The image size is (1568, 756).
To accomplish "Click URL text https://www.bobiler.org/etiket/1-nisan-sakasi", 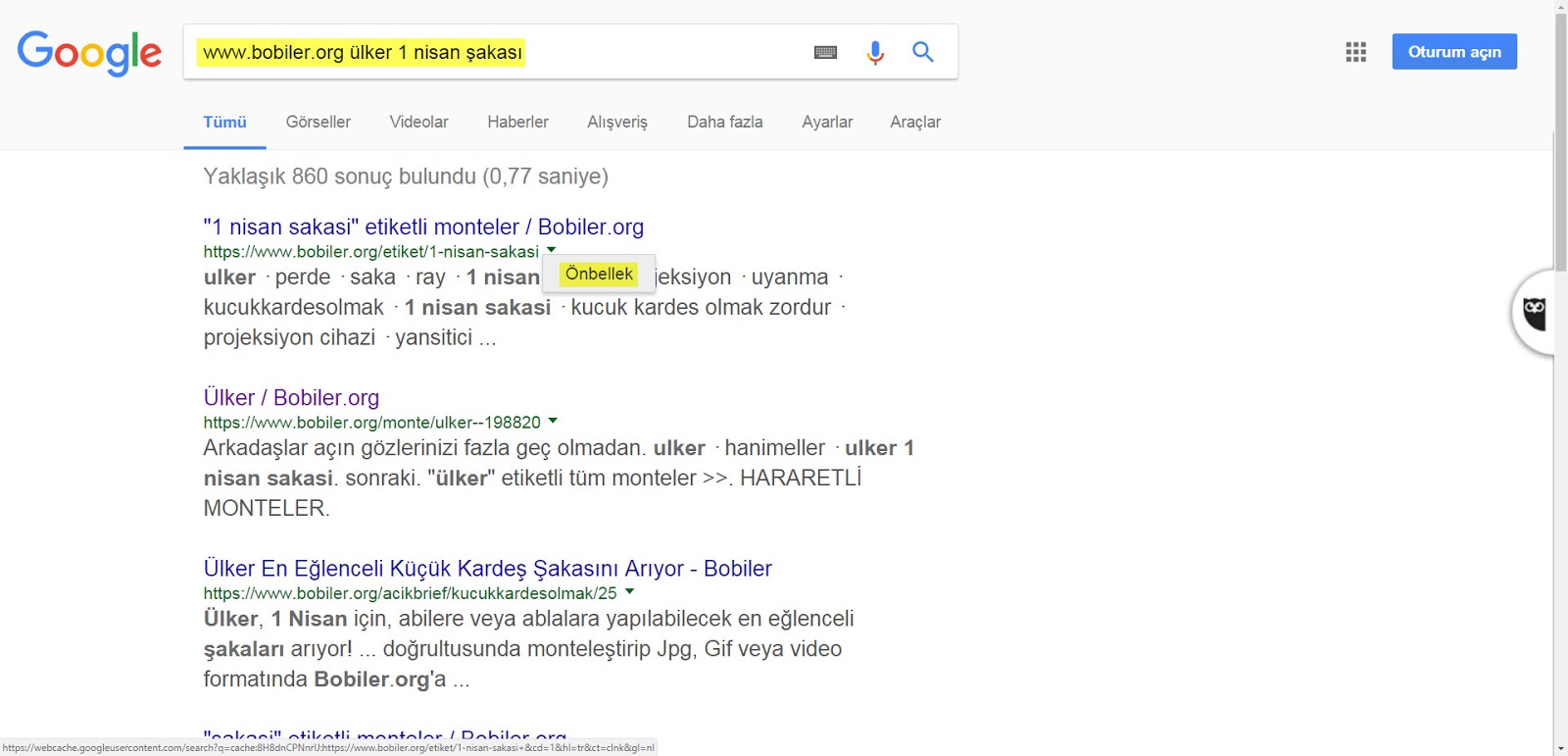I will pos(371,252).
